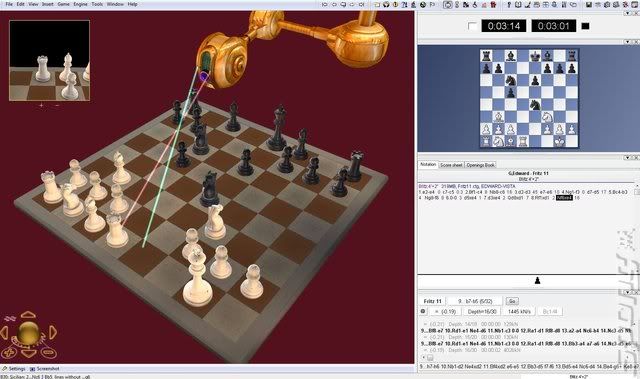
Task: Click the question-mark hint toolbar icon
Action: tap(404, 4)
